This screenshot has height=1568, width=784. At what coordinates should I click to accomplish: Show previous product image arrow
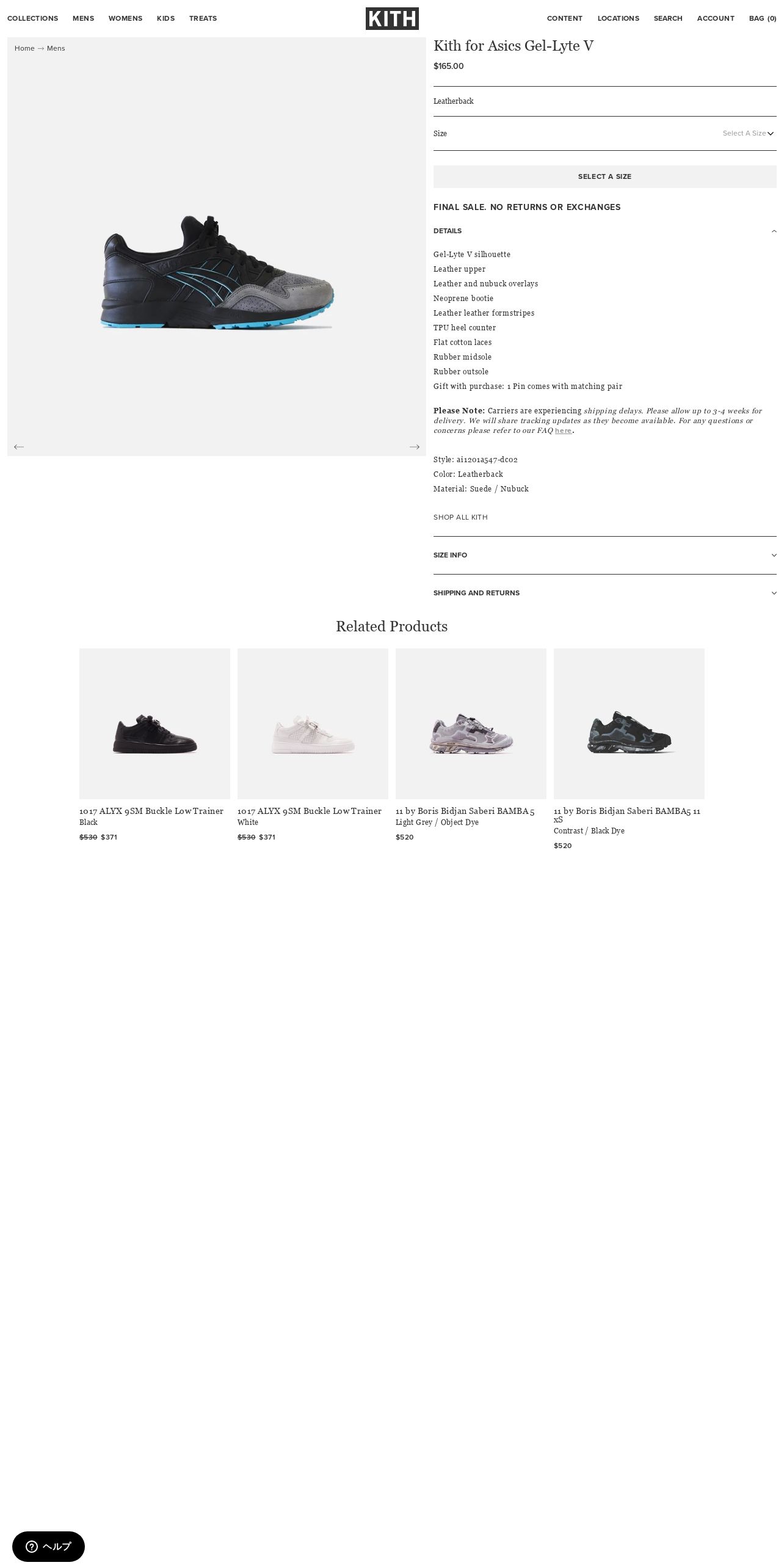pos(19,447)
